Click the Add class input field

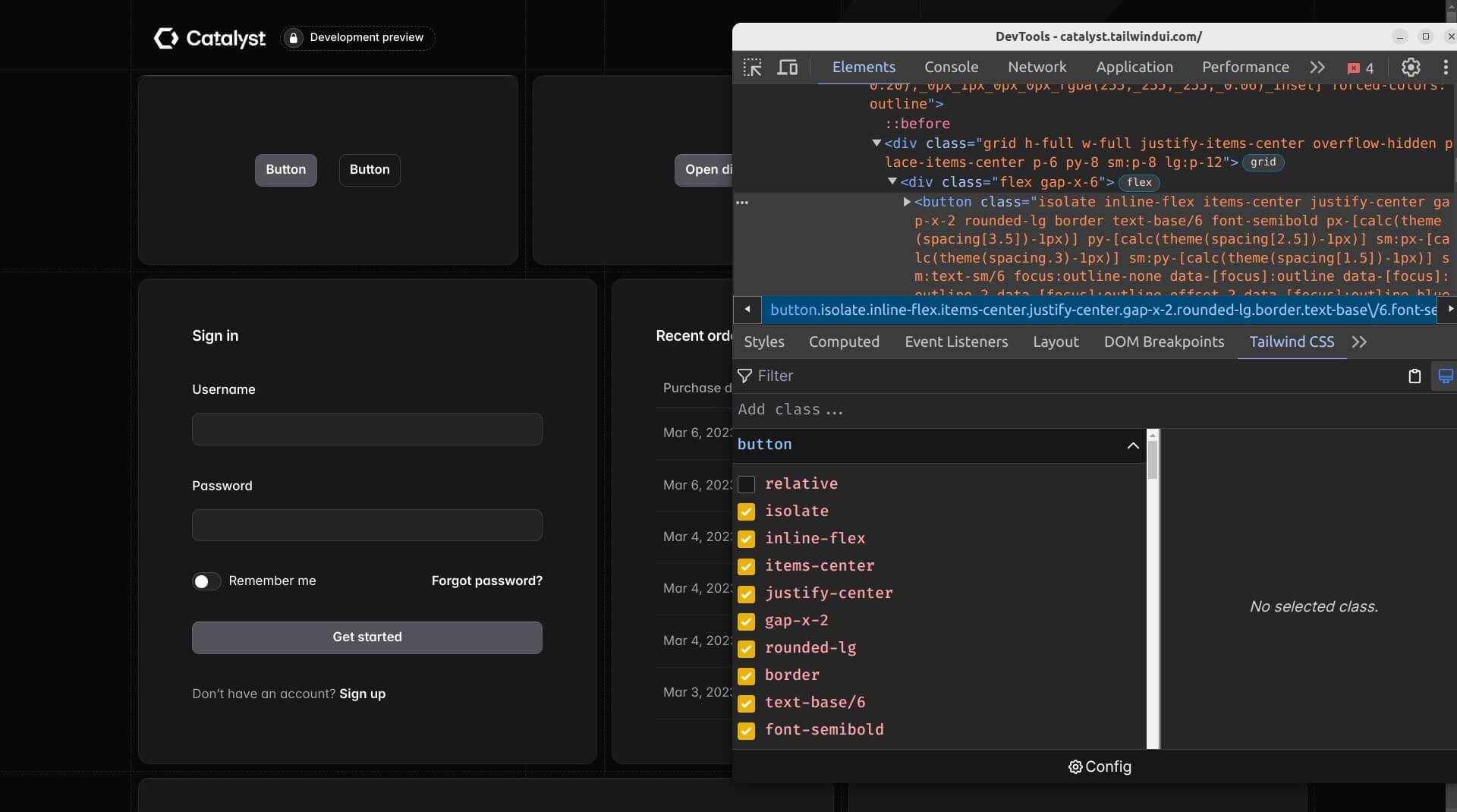[x=1093, y=411]
